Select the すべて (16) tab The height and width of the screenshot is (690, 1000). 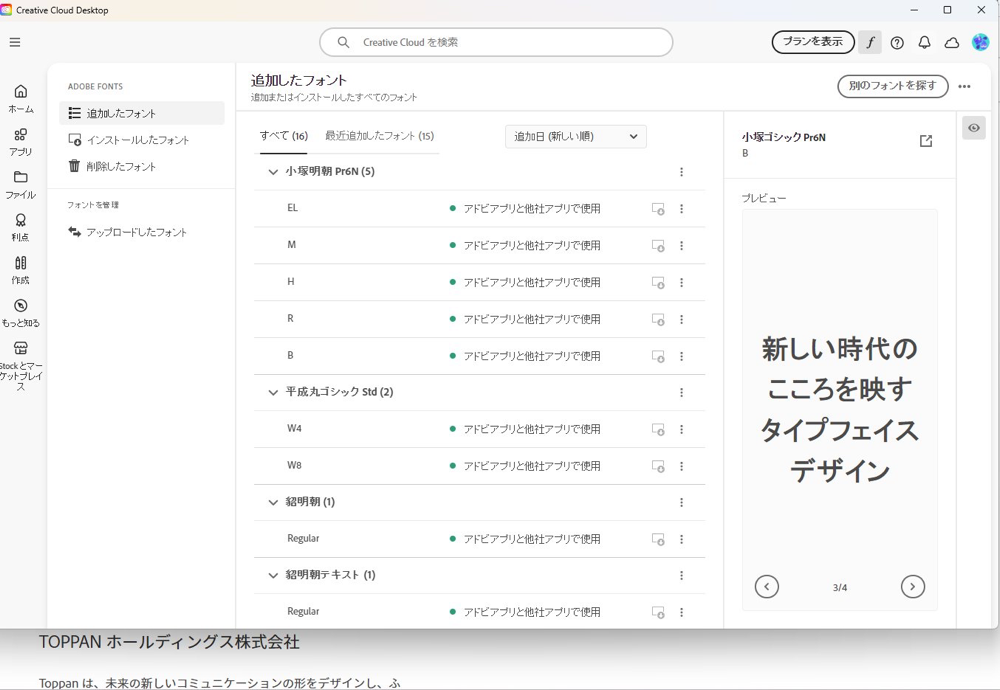pos(284,136)
